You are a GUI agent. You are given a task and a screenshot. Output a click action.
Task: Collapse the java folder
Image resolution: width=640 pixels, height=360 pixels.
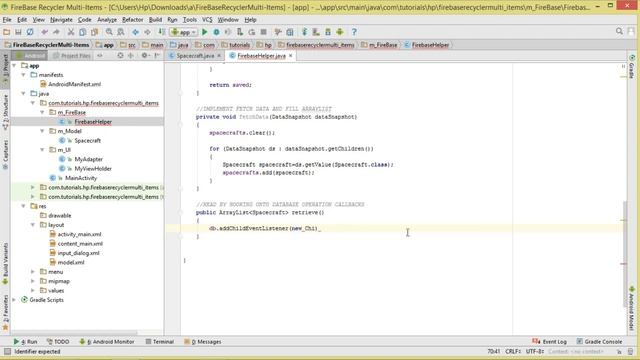point(24,93)
